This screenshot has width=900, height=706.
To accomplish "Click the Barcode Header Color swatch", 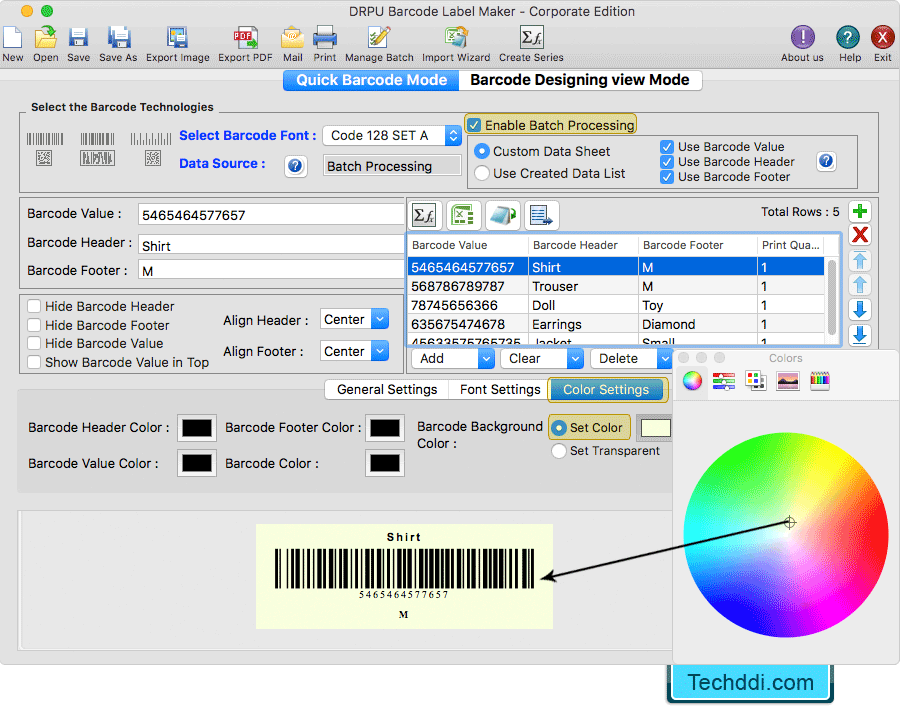I will click(197, 428).
